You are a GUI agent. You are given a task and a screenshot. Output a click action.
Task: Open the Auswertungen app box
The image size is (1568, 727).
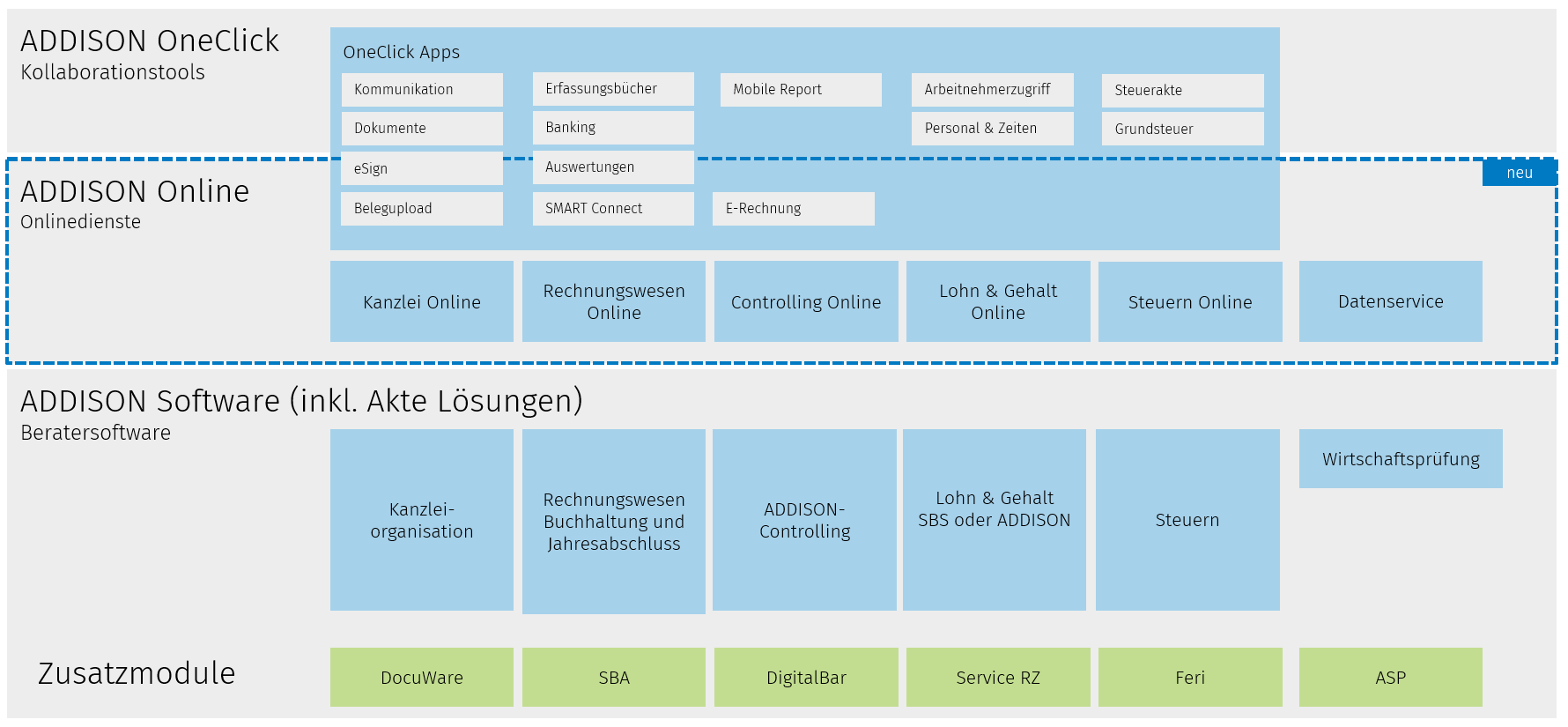(613, 167)
